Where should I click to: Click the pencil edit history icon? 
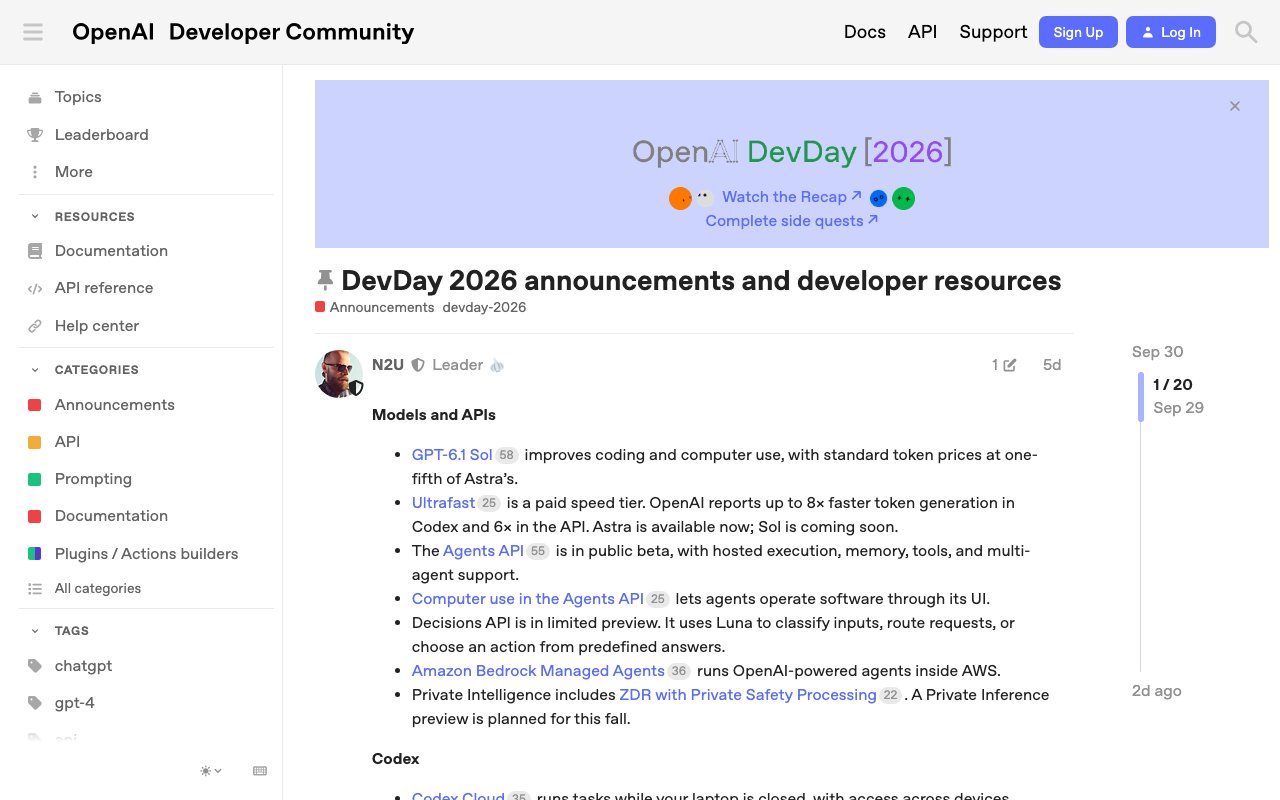coord(1009,365)
